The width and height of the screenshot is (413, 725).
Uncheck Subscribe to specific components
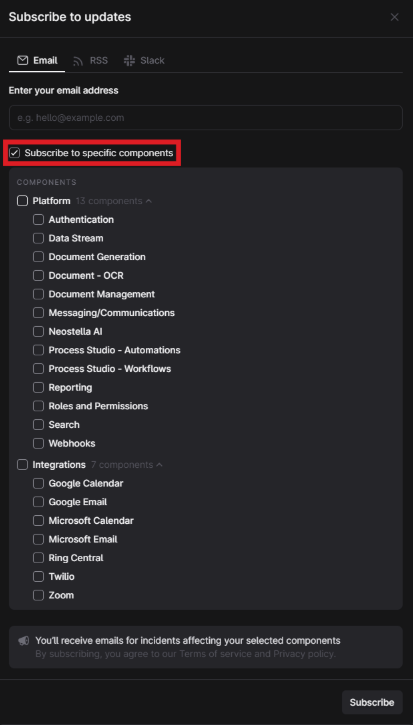15,153
